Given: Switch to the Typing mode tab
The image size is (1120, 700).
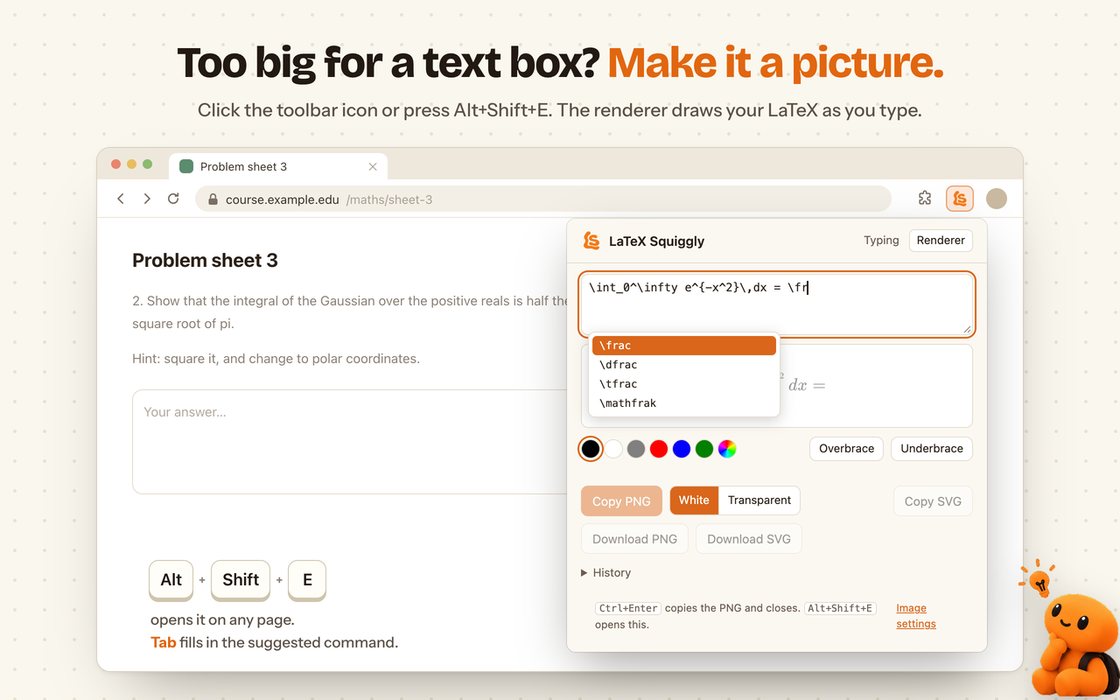Looking at the screenshot, I should click(x=881, y=240).
